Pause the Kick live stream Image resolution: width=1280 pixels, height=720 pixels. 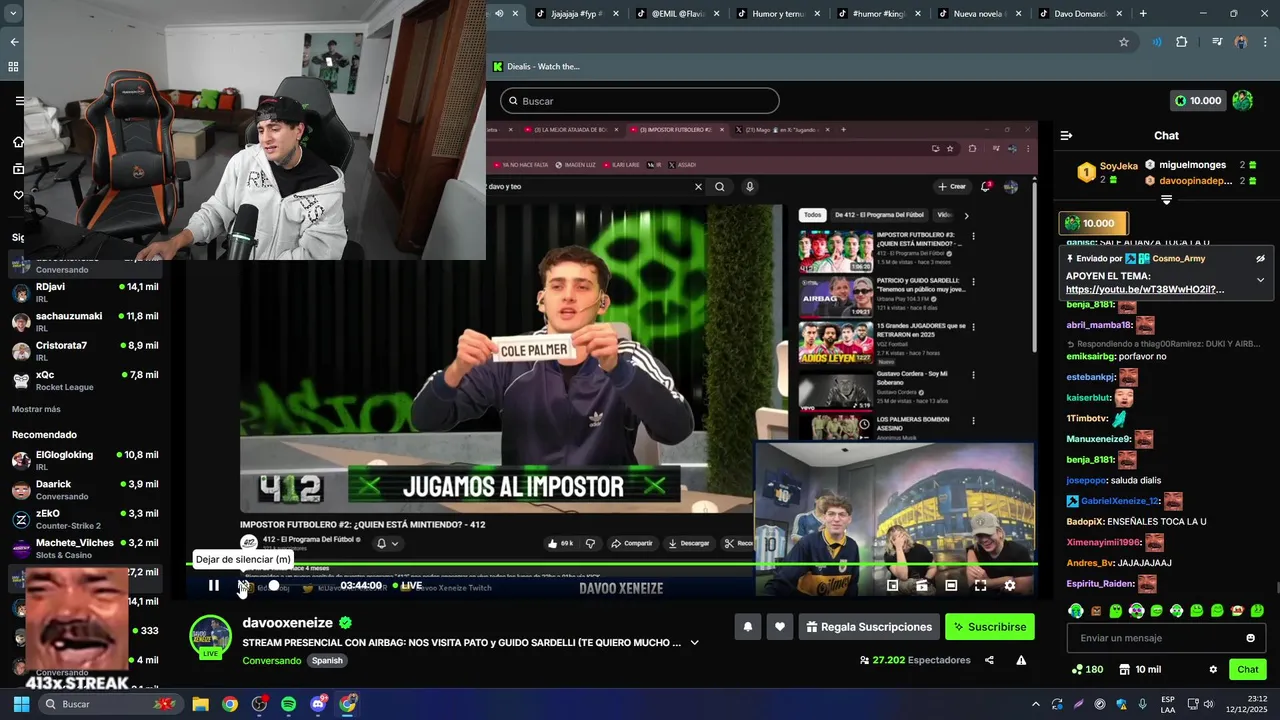point(213,586)
